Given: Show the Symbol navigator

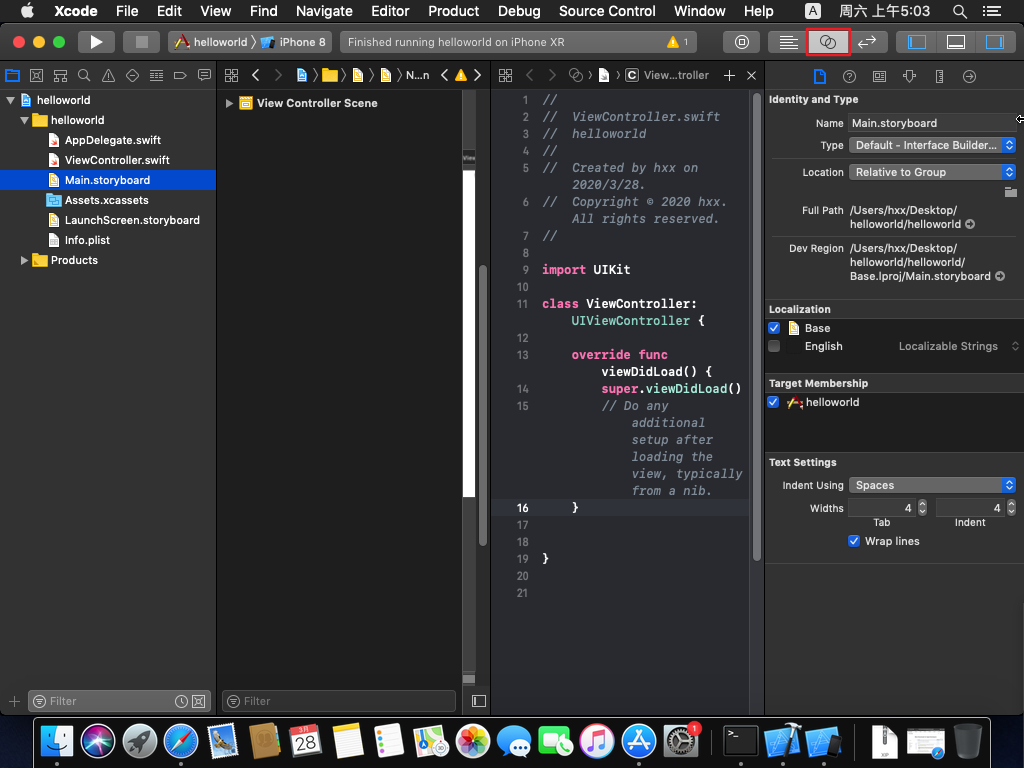Looking at the screenshot, I should (x=60, y=76).
